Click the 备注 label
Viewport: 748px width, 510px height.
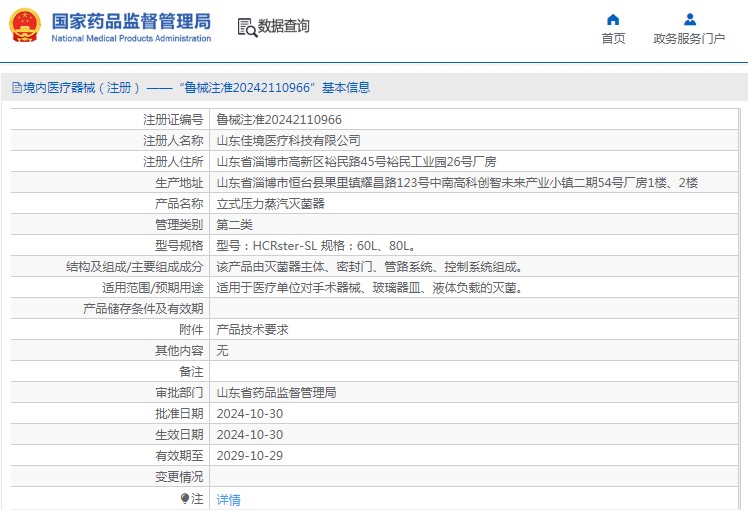pyautogui.click(x=191, y=371)
